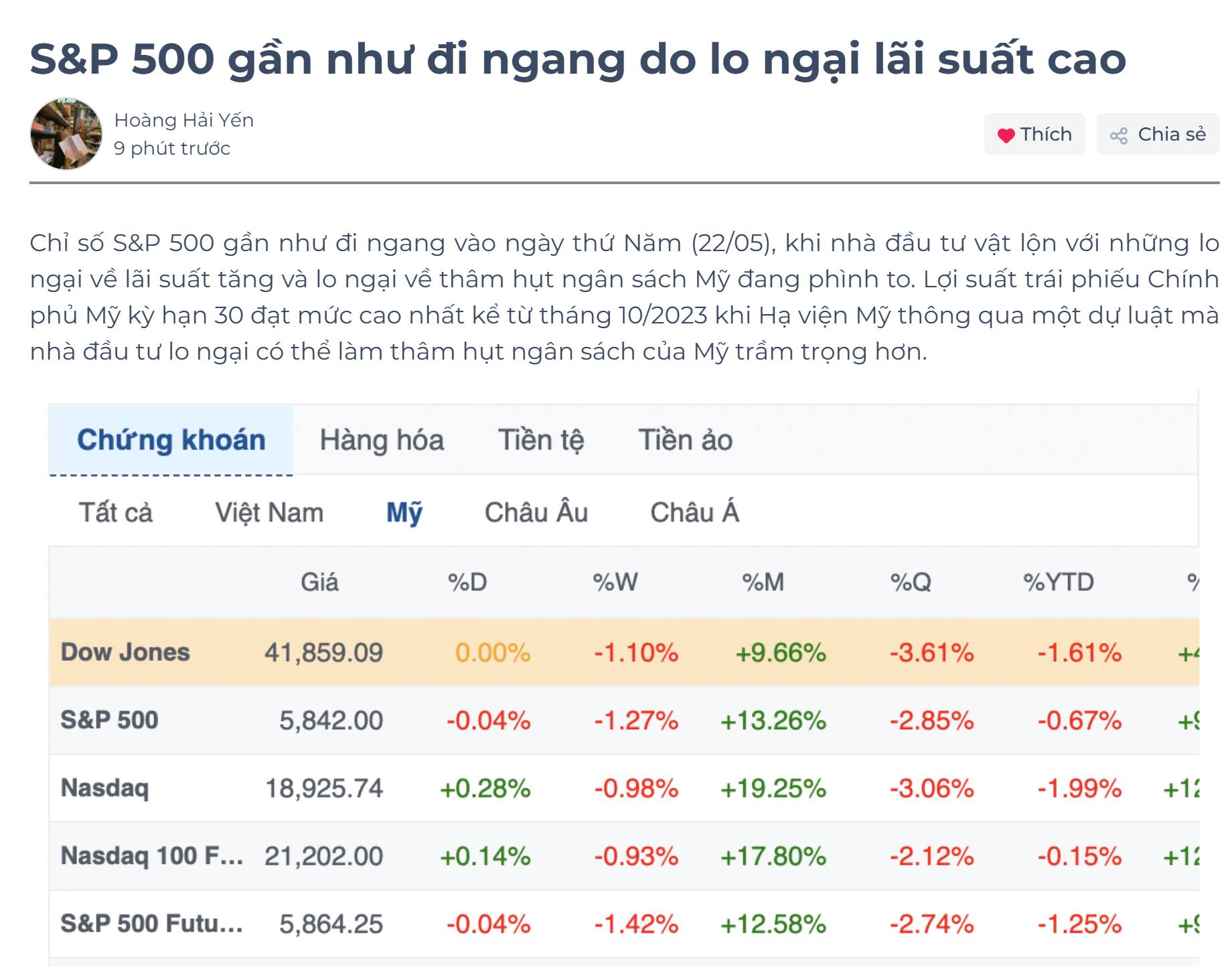1232x967 pixels.
Task: Click the S&P 500 Futures row
Action: pos(151,924)
